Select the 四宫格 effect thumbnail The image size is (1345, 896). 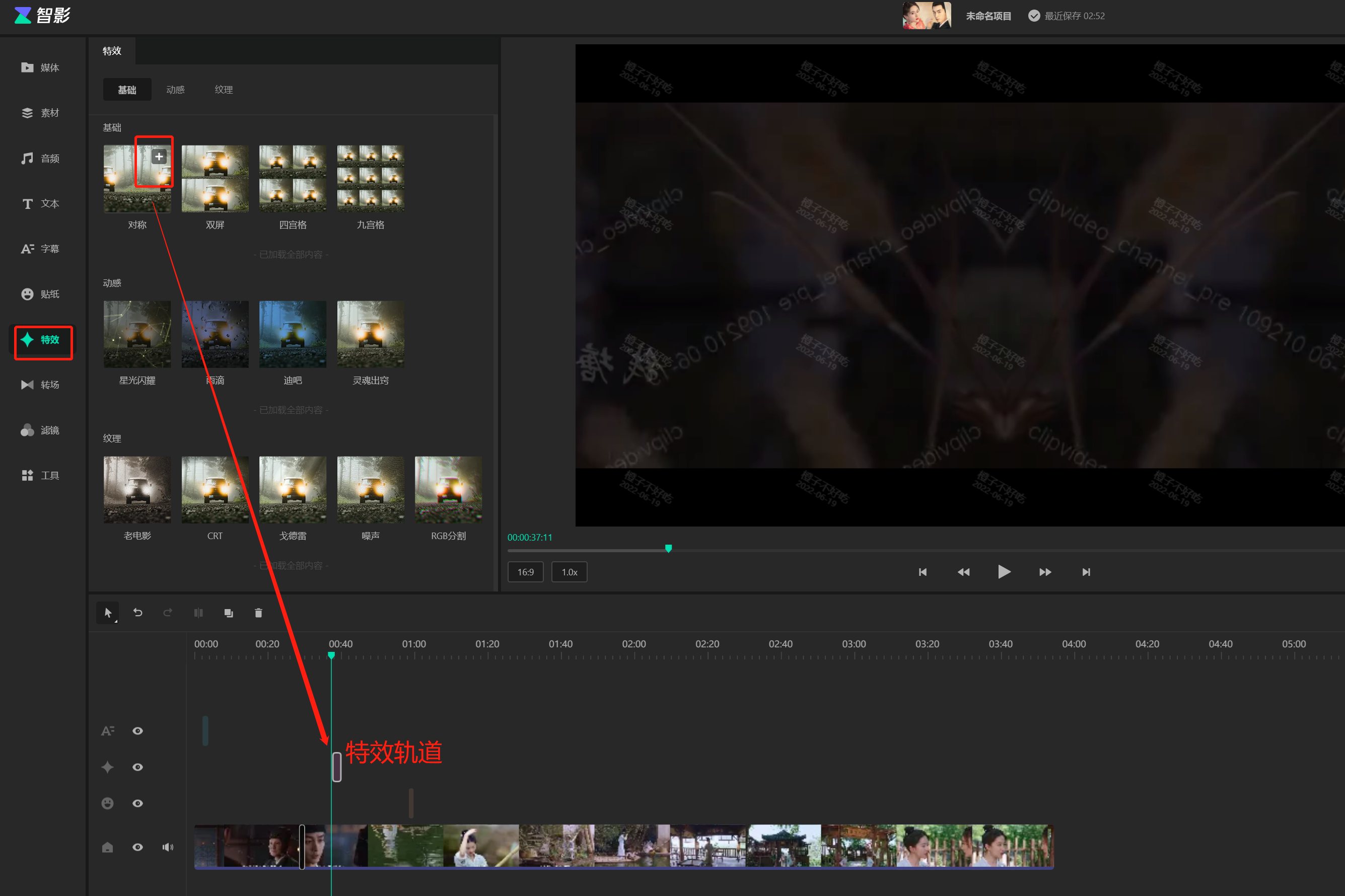pos(293,178)
